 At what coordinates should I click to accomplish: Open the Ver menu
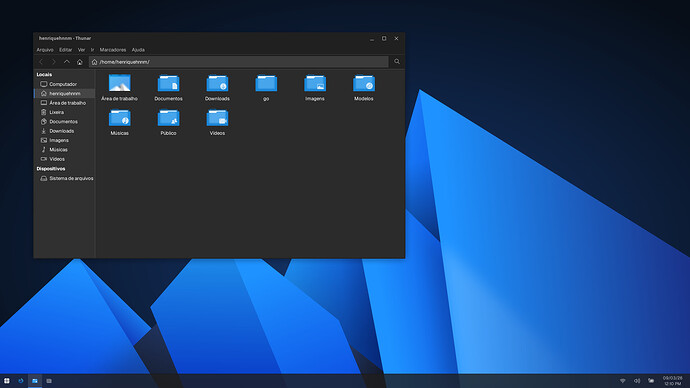pyautogui.click(x=81, y=50)
